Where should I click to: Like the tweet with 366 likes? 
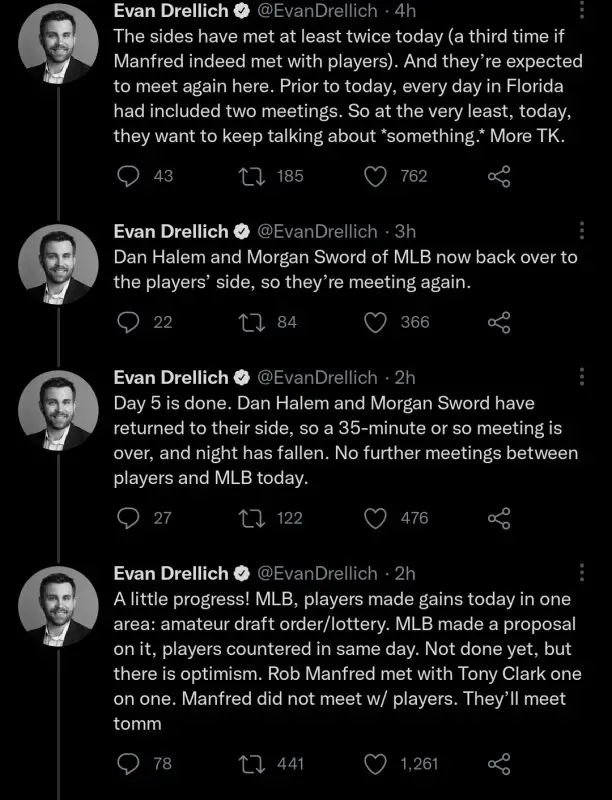[375, 322]
